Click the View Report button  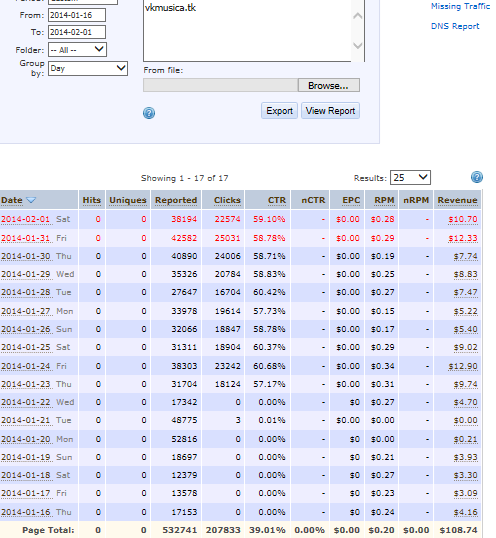[330, 111]
